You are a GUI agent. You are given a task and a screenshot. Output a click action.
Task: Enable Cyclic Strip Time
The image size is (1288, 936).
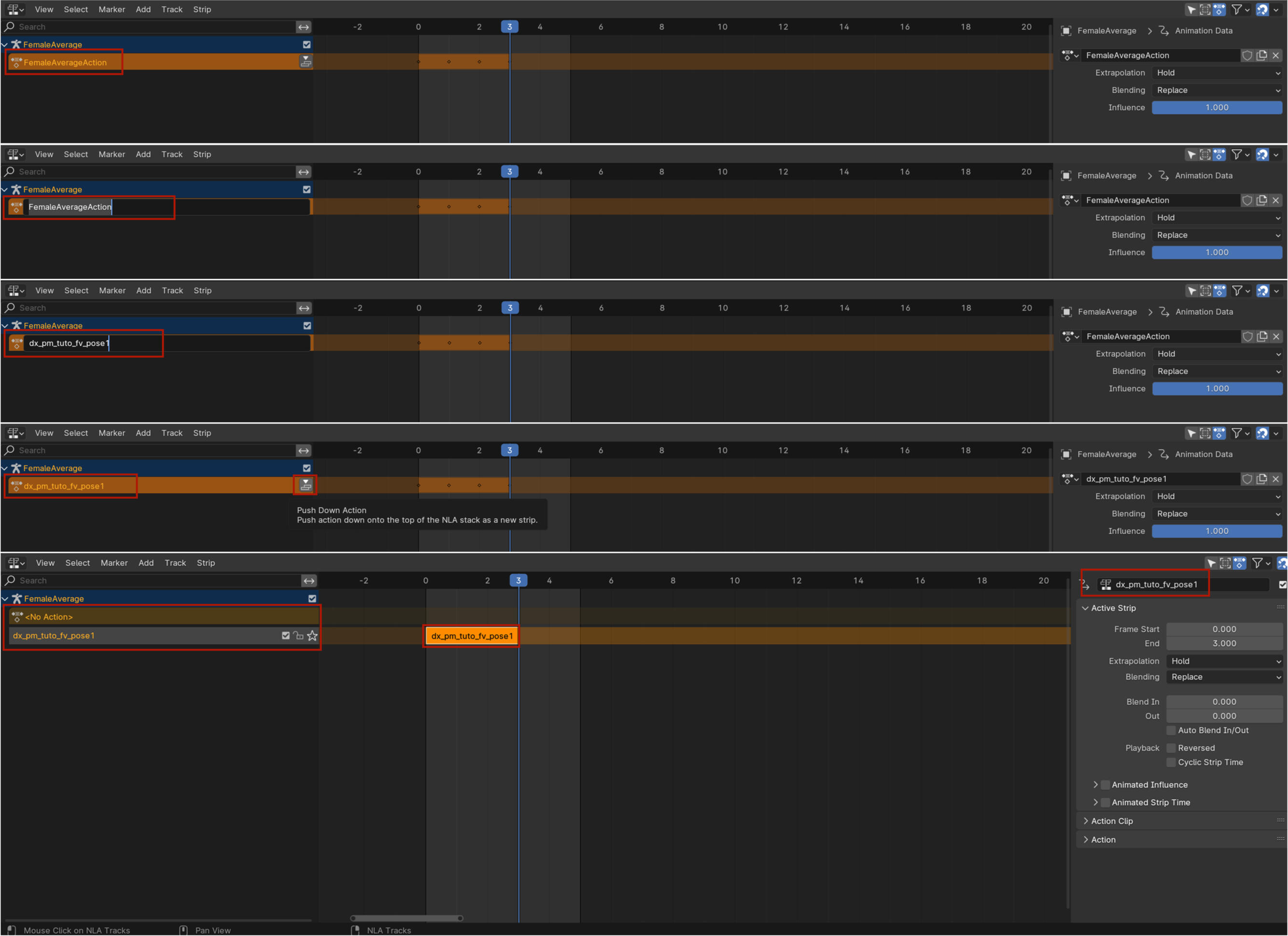pyautogui.click(x=1171, y=762)
